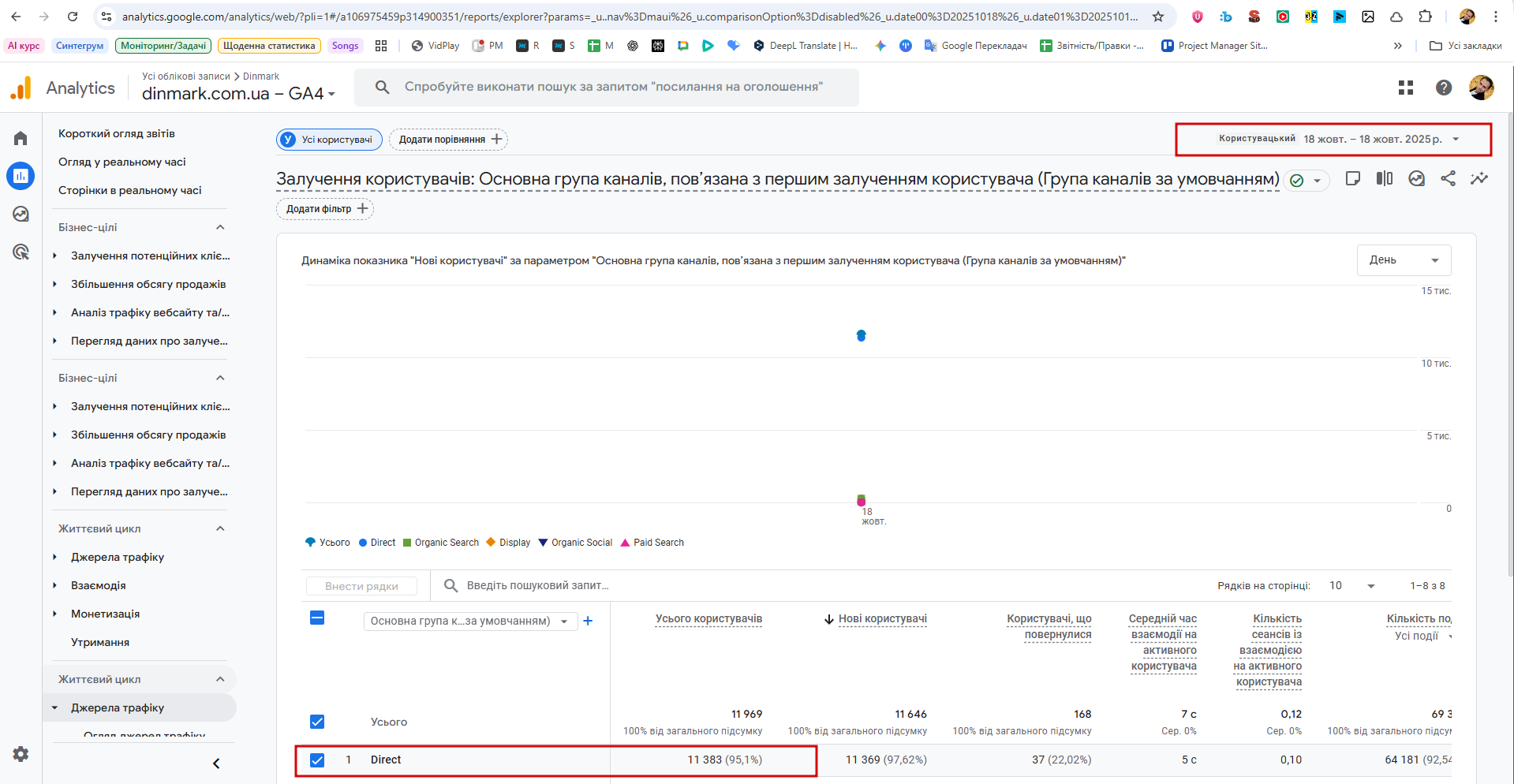Toggle the select-all checkbox in table header
Viewport: 1514px width, 784px height.
click(317, 618)
